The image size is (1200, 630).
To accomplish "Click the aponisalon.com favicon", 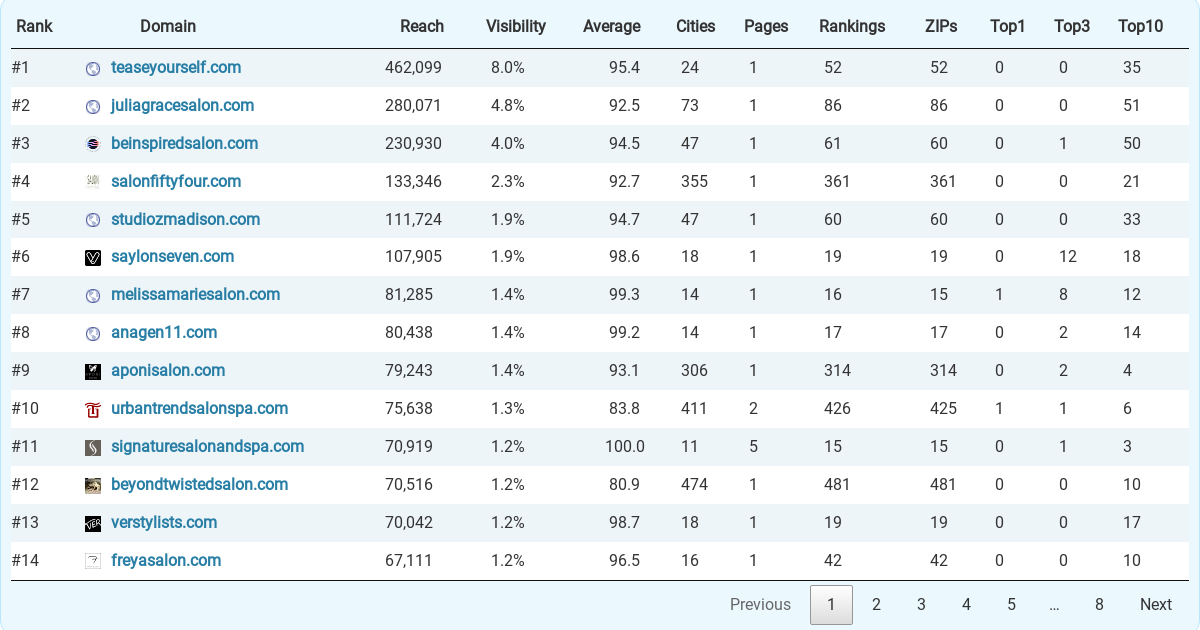I will 93,371.
